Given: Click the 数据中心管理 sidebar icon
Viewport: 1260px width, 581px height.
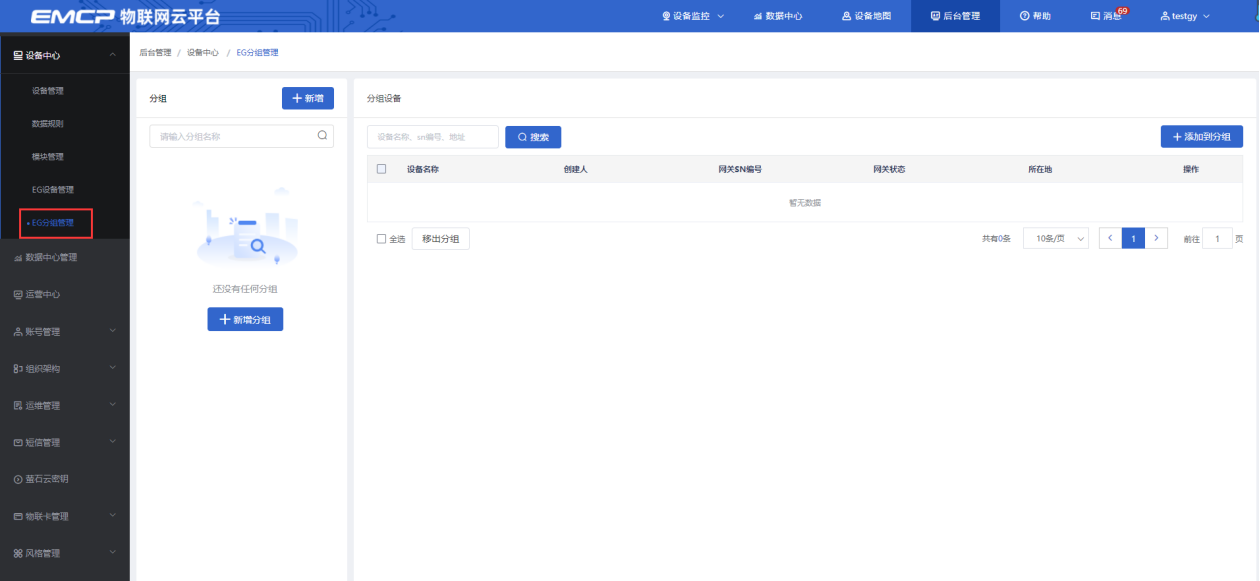Looking at the screenshot, I should pos(18,257).
